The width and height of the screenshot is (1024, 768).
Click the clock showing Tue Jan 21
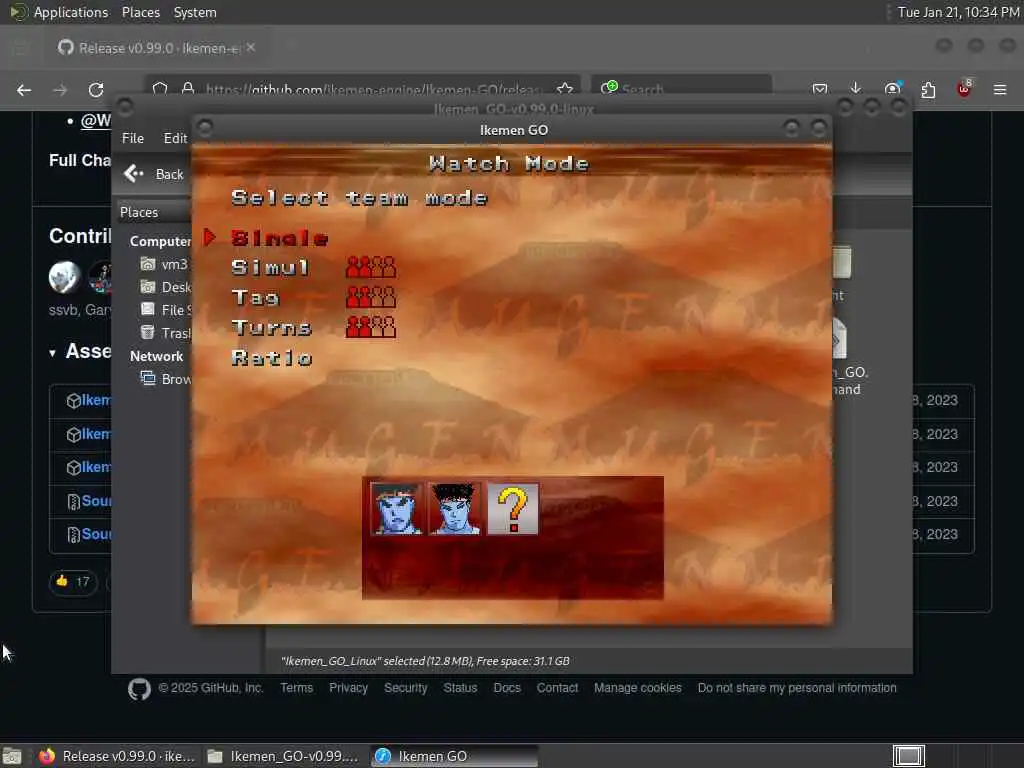pyautogui.click(x=957, y=12)
